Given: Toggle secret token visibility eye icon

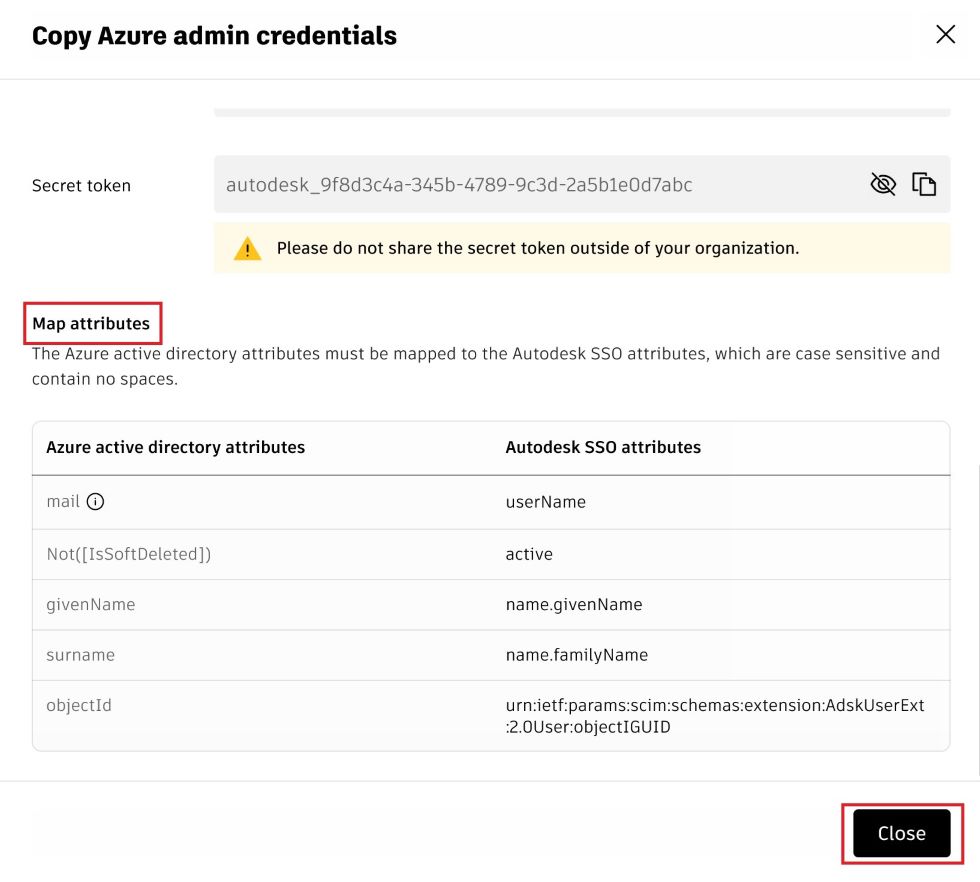Looking at the screenshot, I should (883, 184).
